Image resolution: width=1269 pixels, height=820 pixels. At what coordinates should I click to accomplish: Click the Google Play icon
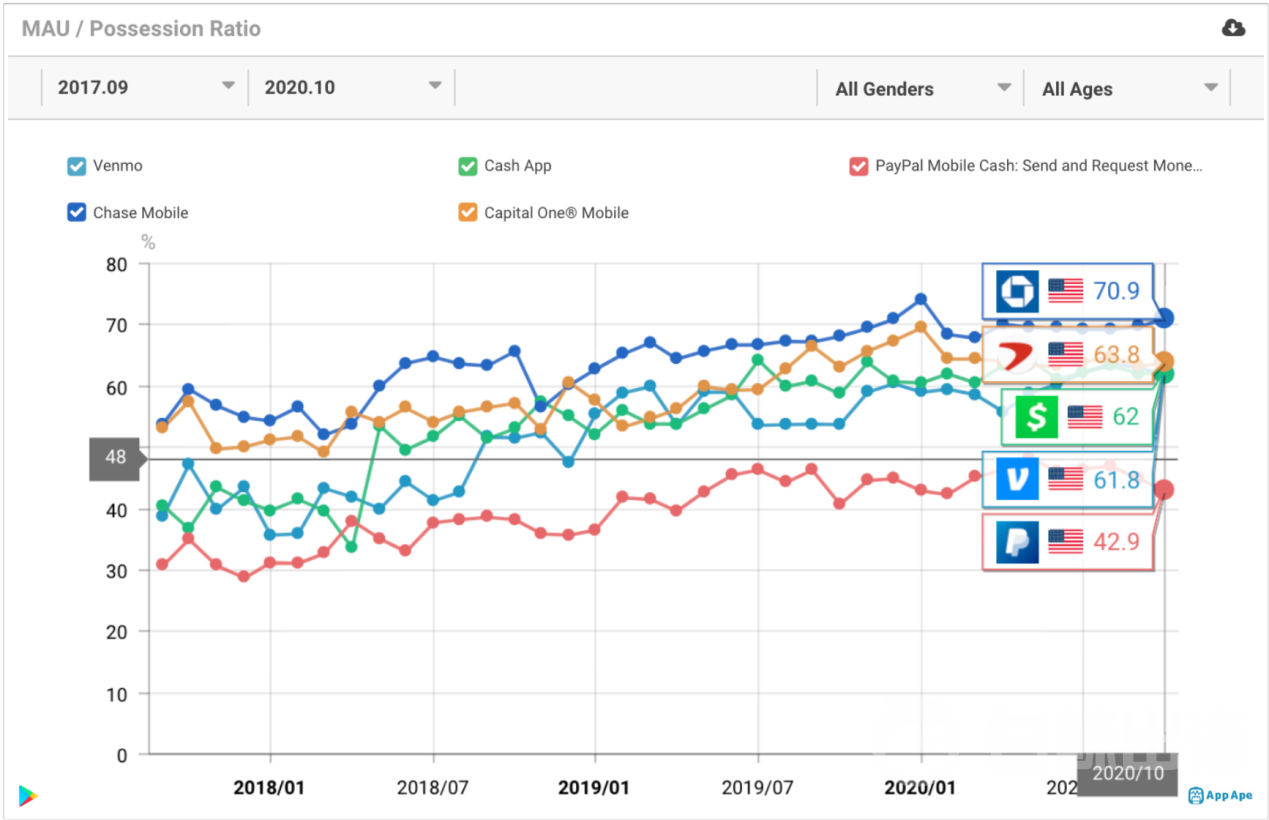28,796
